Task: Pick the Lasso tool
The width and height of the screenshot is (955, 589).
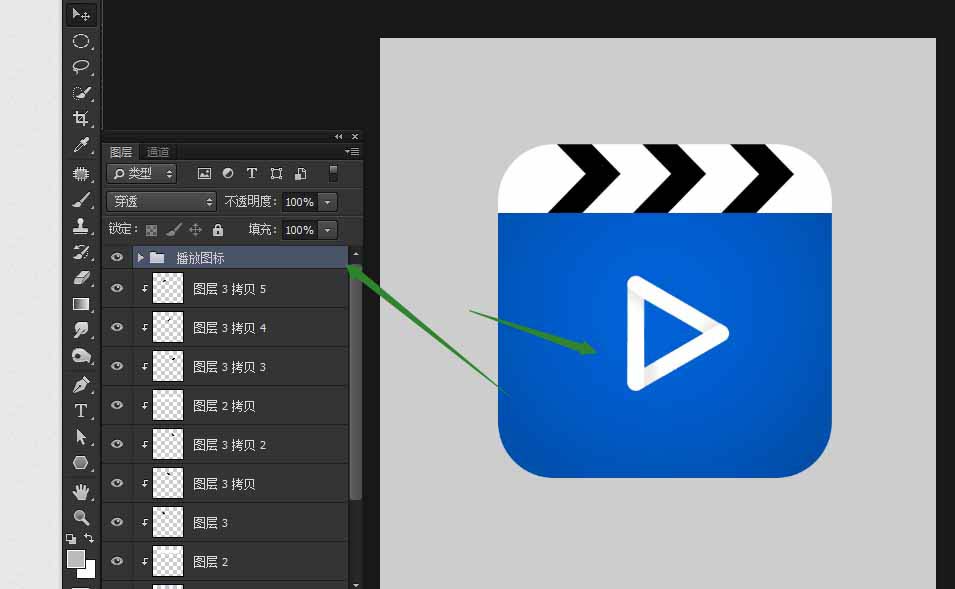Action: pyautogui.click(x=81, y=67)
